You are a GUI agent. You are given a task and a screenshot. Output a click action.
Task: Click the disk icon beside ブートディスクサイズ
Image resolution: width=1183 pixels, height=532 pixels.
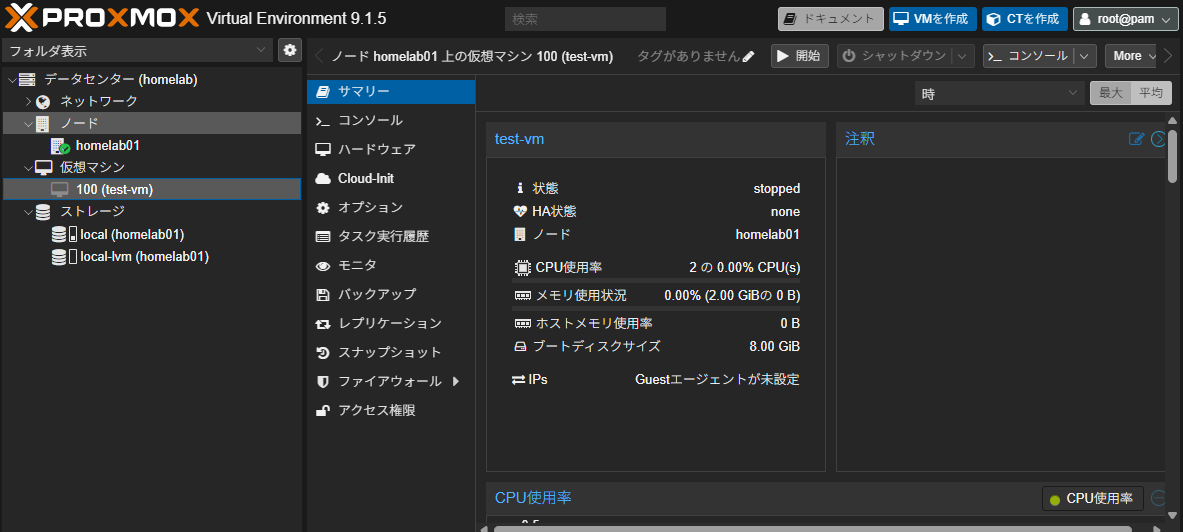tap(520, 347)
